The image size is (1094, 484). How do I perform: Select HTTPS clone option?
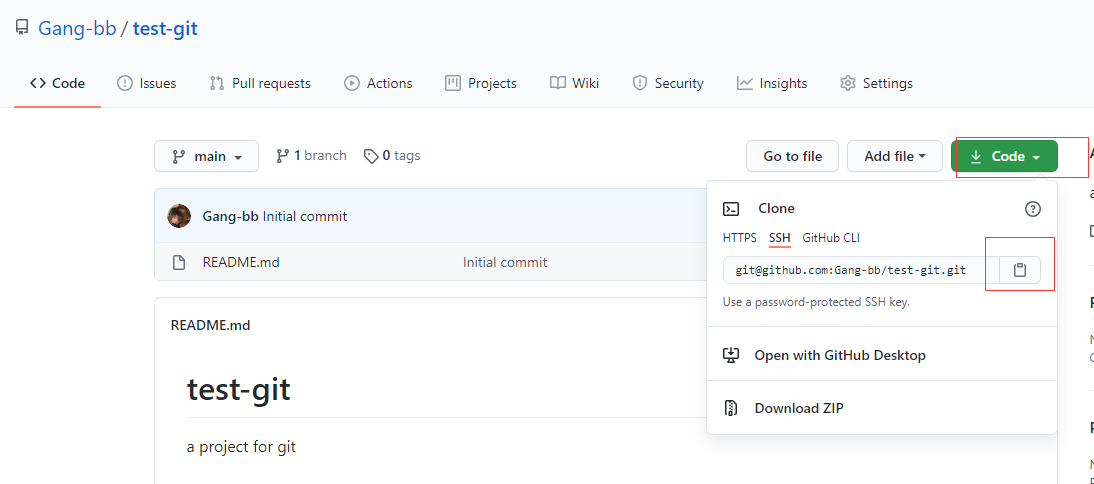740,238
